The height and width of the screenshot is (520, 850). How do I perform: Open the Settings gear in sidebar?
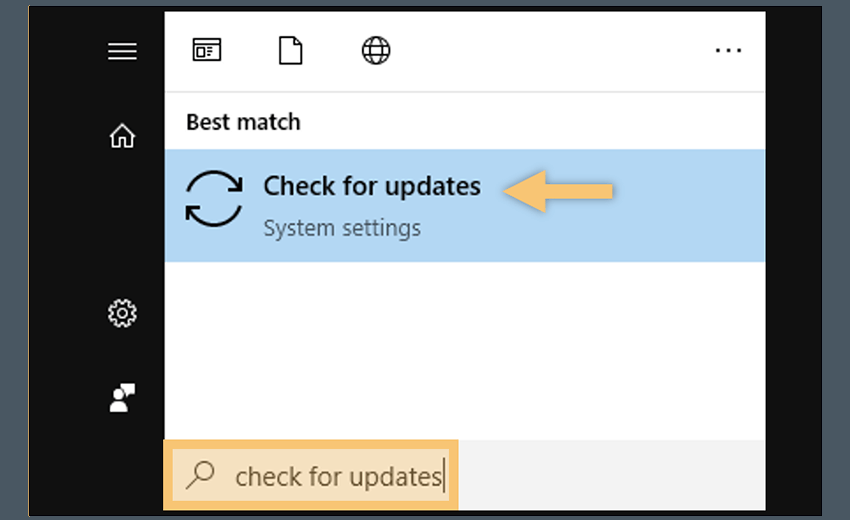[x=122, y=314]
